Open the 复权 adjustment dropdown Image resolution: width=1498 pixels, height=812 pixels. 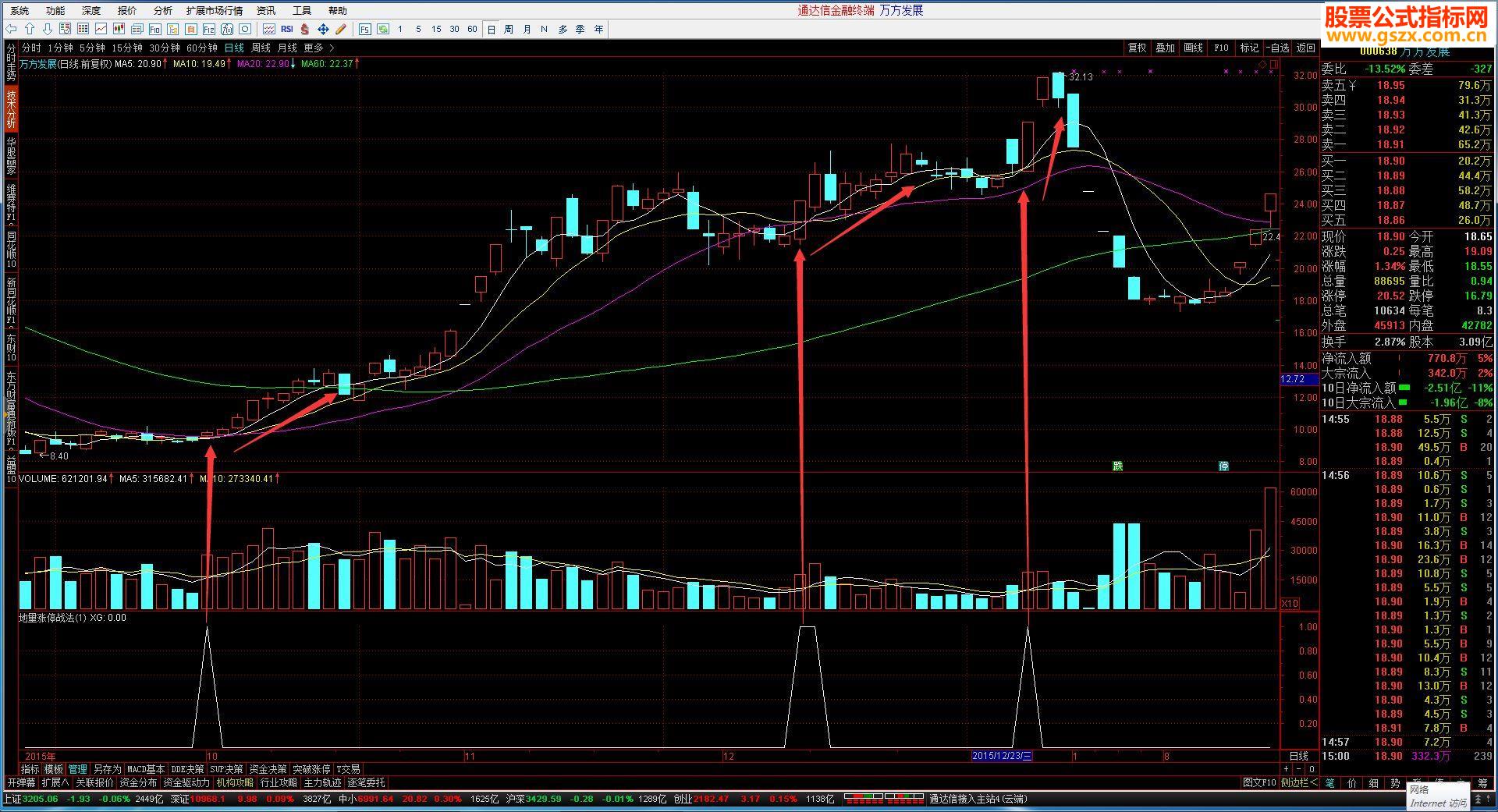click(1137, 48)
